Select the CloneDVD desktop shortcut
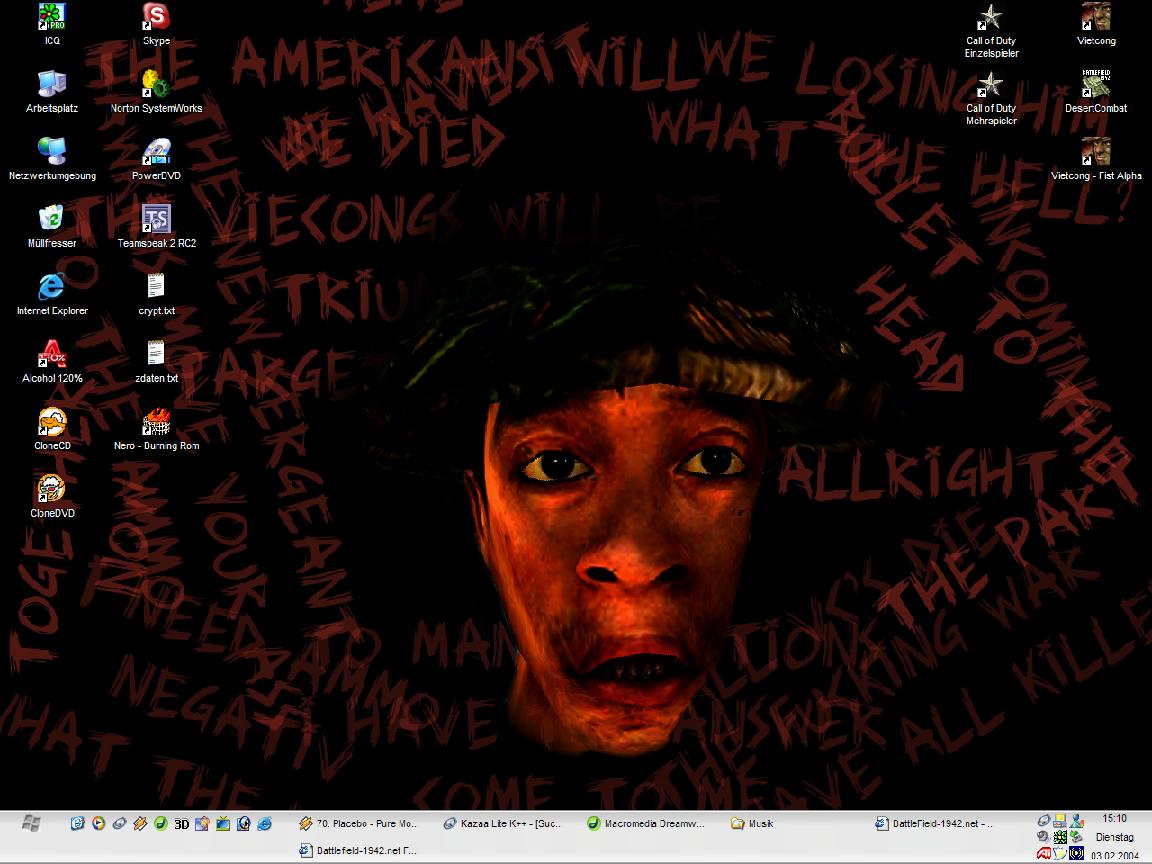 tap(52, 489)
